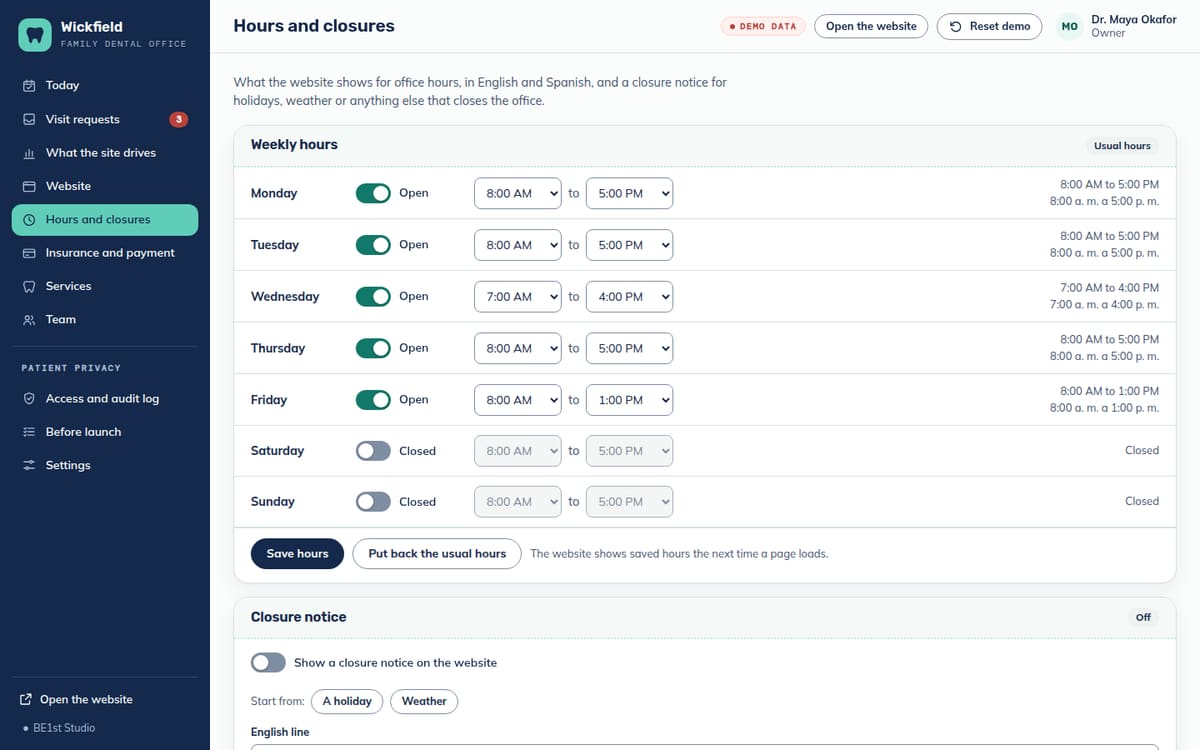Click the MO avatar circle
This screenshot has width=1200, height=750.
[x=1069, y=26]
